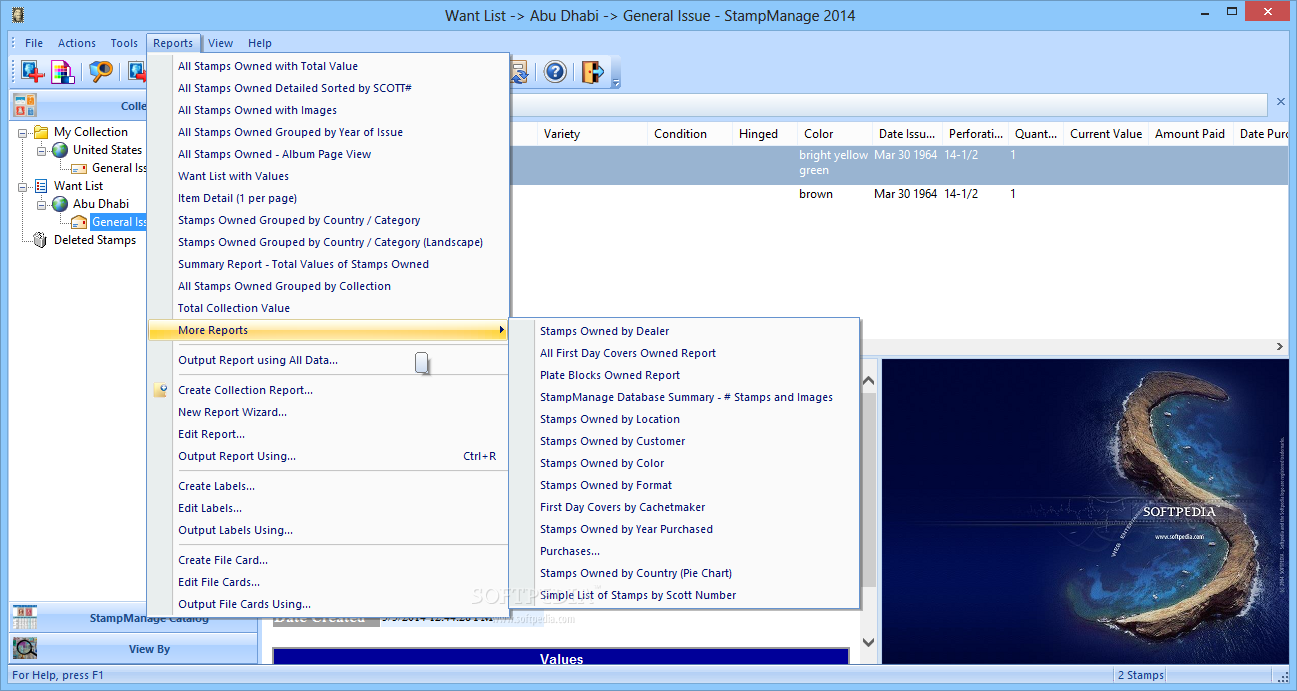
Task: Click the color palette report toolbar icon
Action: [63, 72]
